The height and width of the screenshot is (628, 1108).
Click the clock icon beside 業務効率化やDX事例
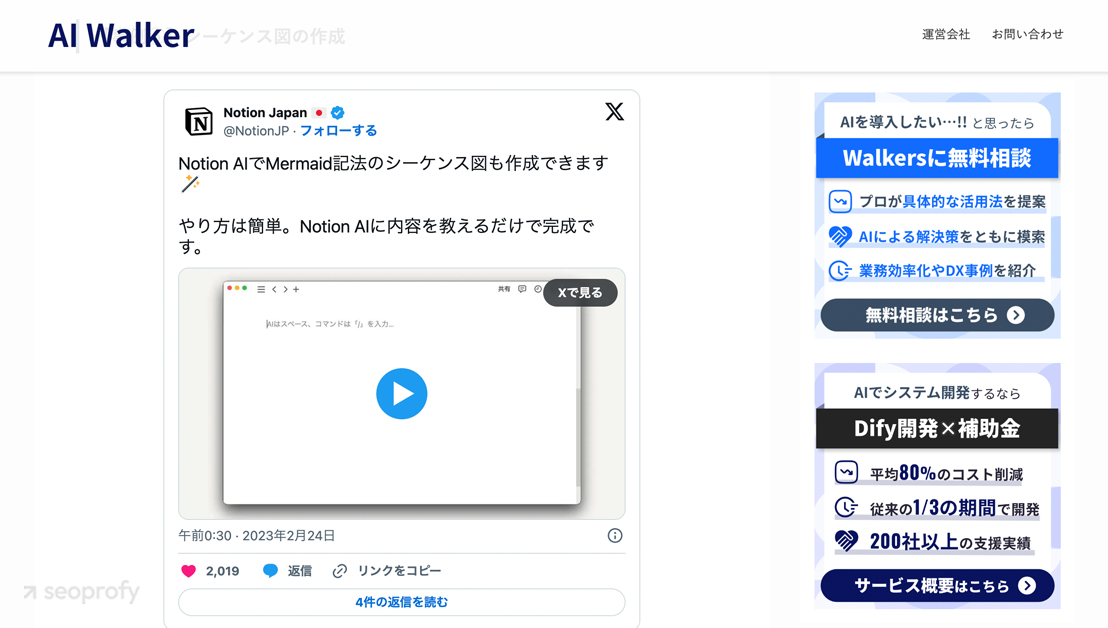(x=840, y=271)
